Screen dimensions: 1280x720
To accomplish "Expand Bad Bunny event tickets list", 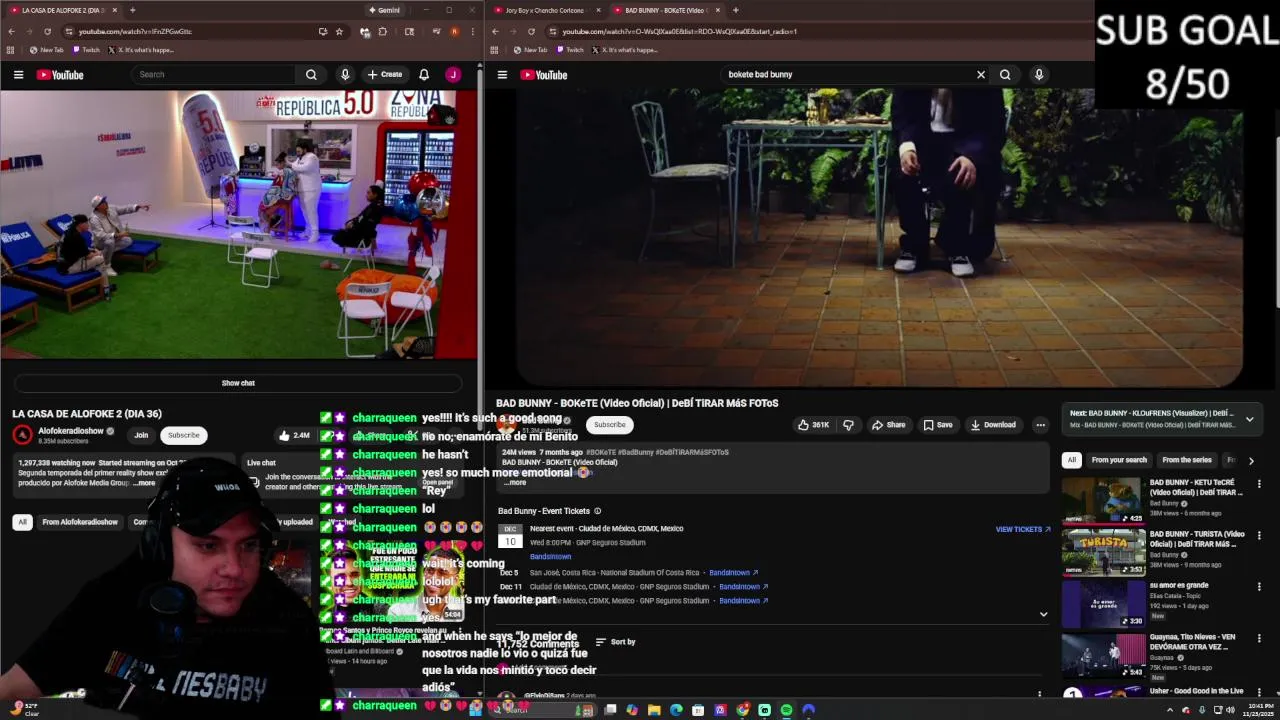I will click(1043, 614).
